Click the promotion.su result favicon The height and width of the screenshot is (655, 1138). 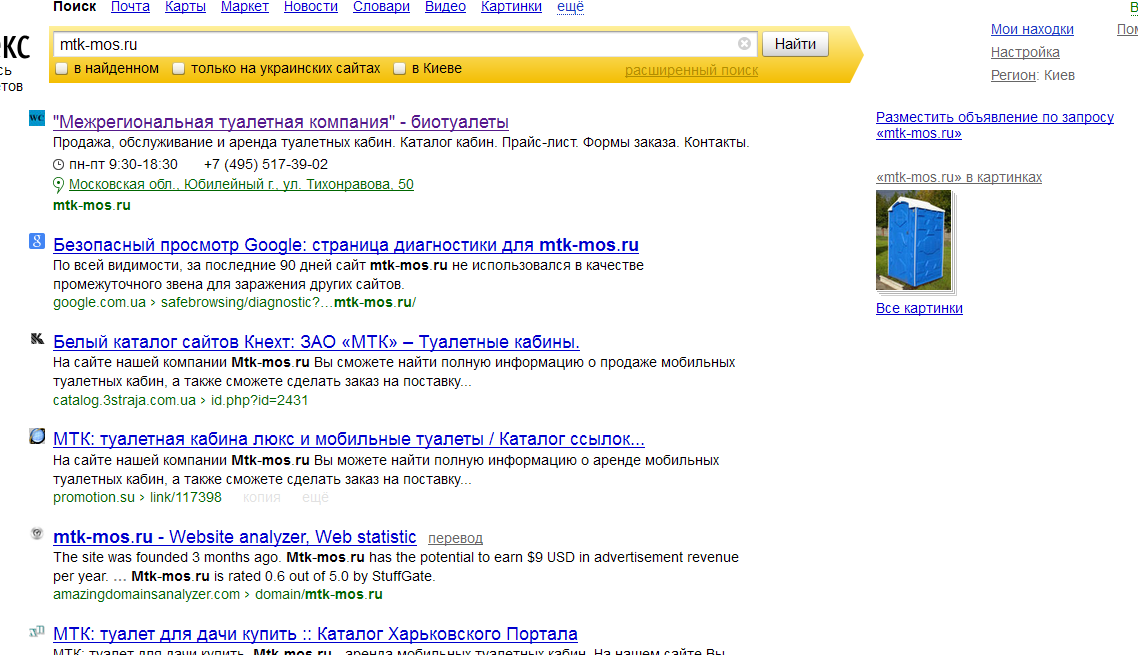[x=37, y=436]
